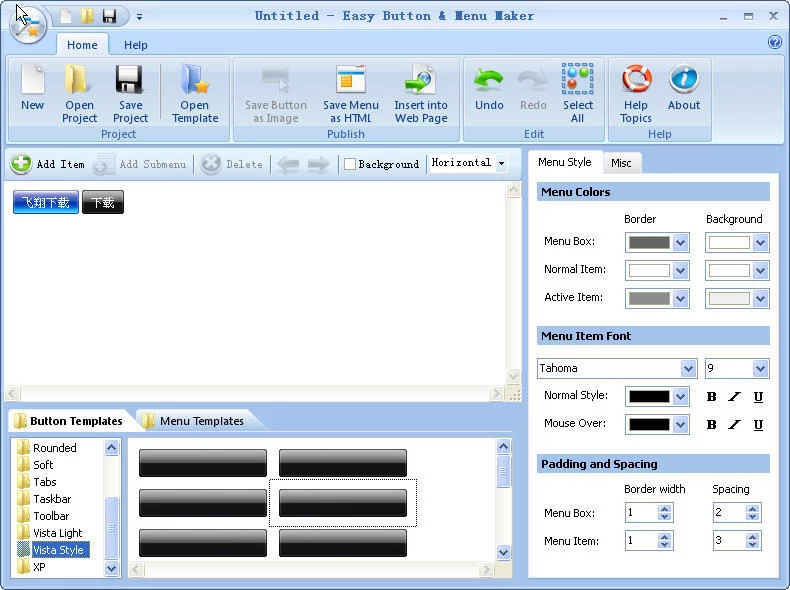Open Project folder icon in ribbon
Image resolution: width=790 pixels, height=590 pixels.
pyautogui.click(x=79, y=79)
